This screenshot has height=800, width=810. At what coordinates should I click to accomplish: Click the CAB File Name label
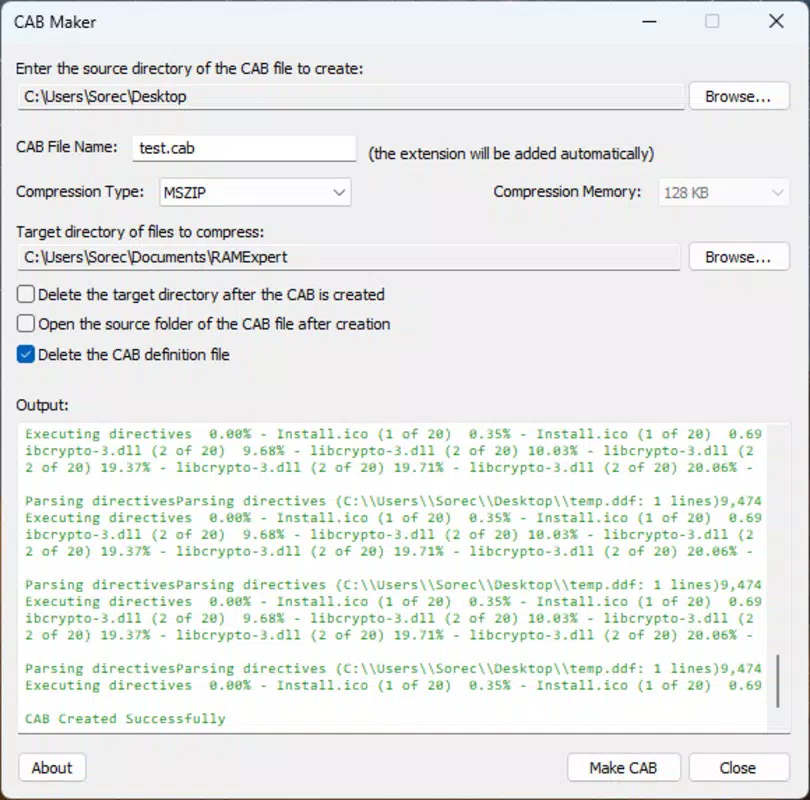pyautogui.click(x=67, y=147)
